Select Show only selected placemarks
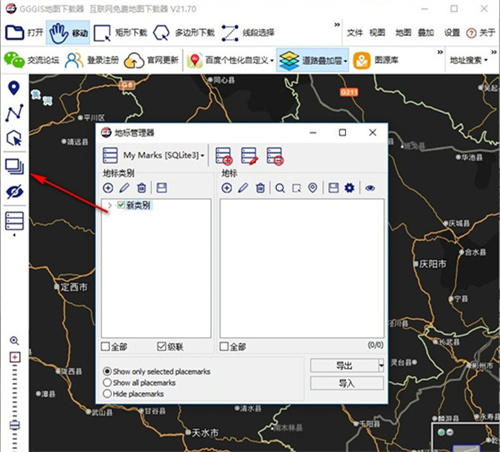Viewport: 500px width, 452px height. coord(107,371)
